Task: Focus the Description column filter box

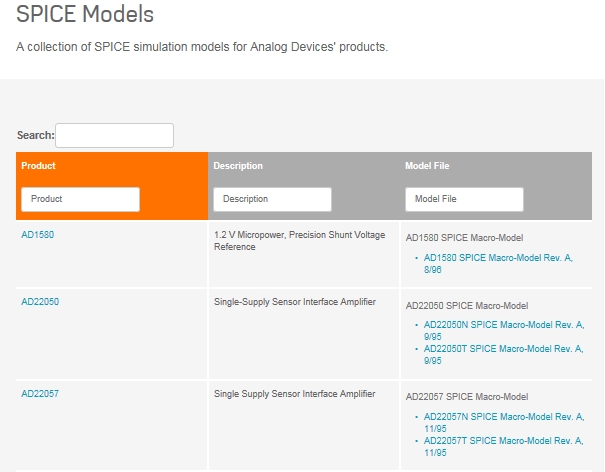Action: click(x=272, y=199)
